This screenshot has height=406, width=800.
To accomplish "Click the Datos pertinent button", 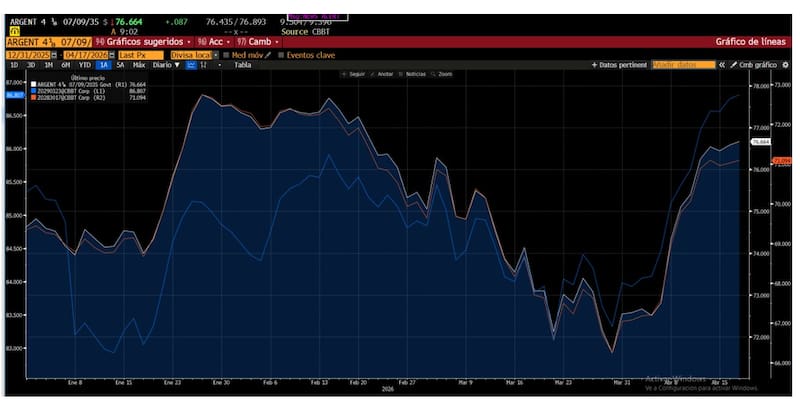I will tap(620, 65).
